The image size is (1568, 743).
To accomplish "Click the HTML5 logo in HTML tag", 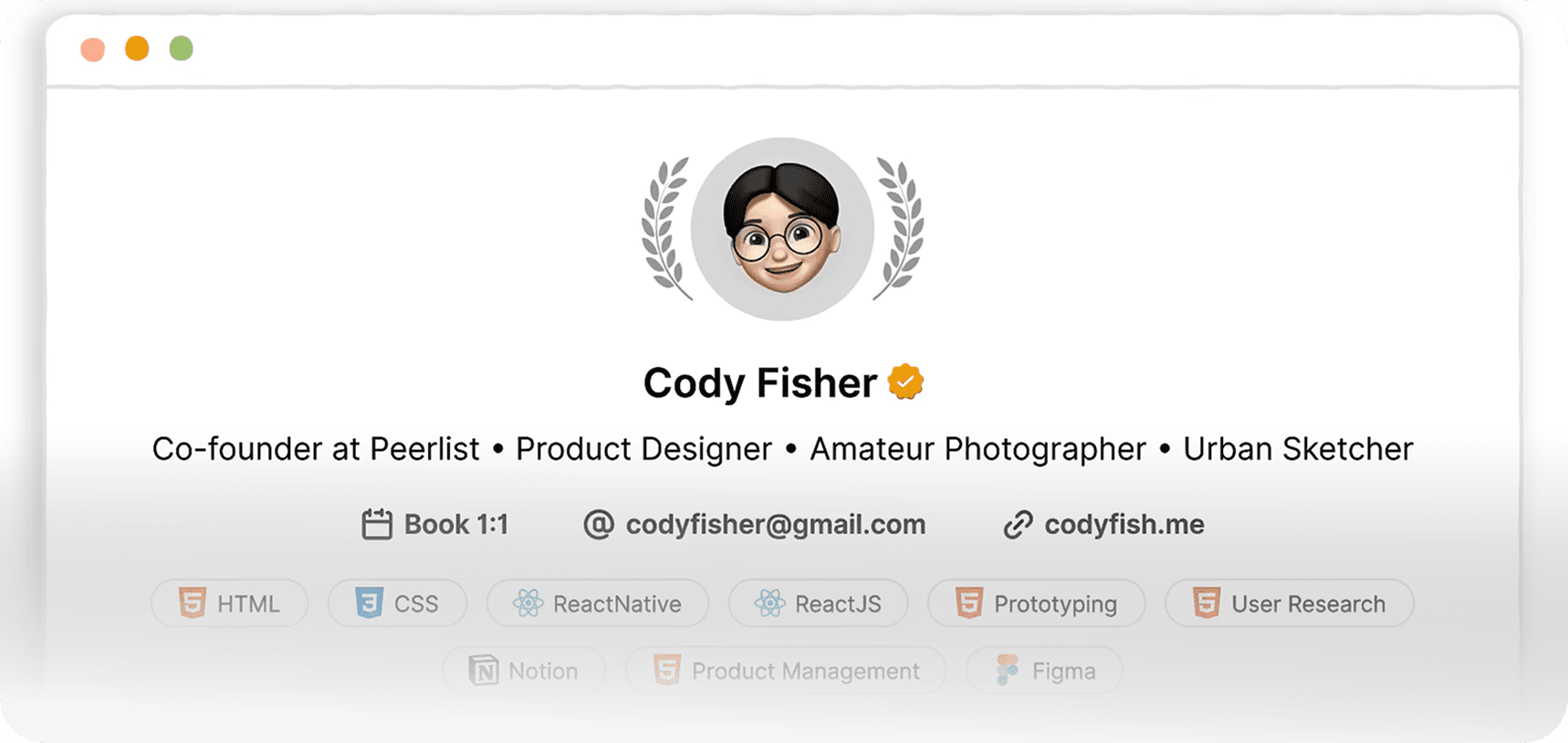I will [x=193, y=603].
